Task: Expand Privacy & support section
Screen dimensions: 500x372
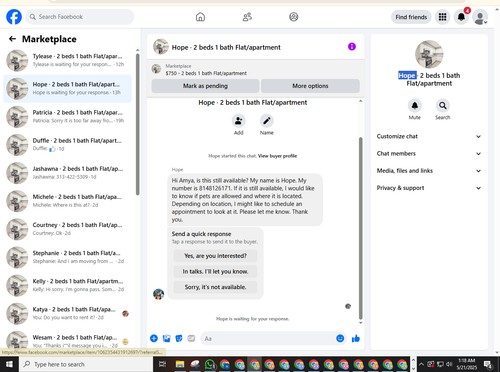Action: [x=429, y=188]
